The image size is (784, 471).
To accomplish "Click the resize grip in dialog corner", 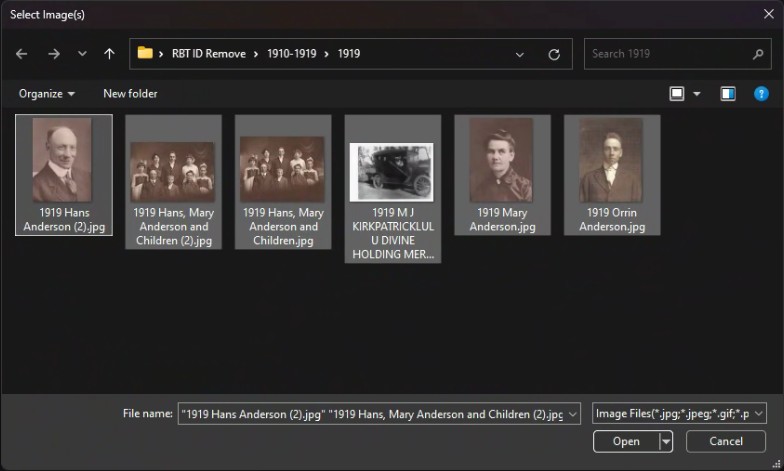I will tap(776, 464).
